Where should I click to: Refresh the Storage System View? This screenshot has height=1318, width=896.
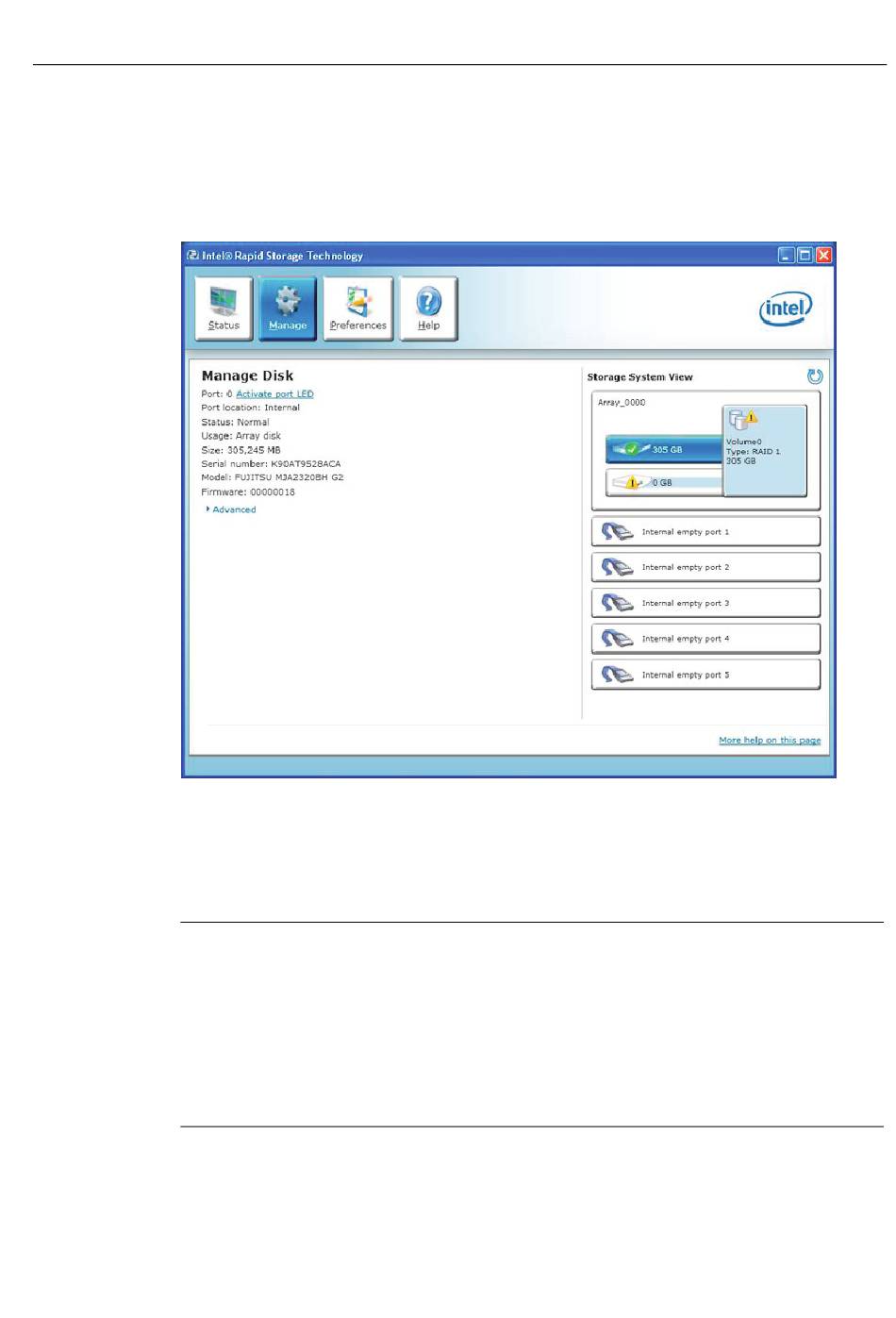pos(815,376)
